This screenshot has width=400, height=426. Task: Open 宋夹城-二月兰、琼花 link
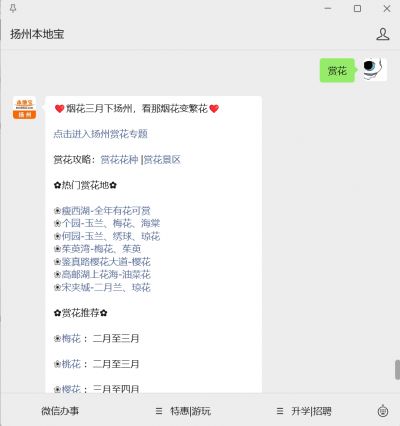click(x=106, y=287)
